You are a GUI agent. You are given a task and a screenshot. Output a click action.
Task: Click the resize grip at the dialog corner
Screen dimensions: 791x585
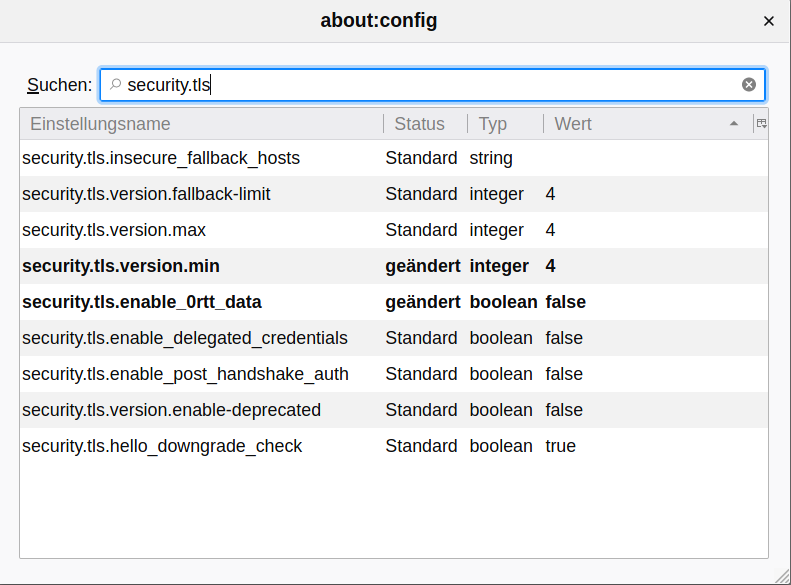[x=782, y=576]
